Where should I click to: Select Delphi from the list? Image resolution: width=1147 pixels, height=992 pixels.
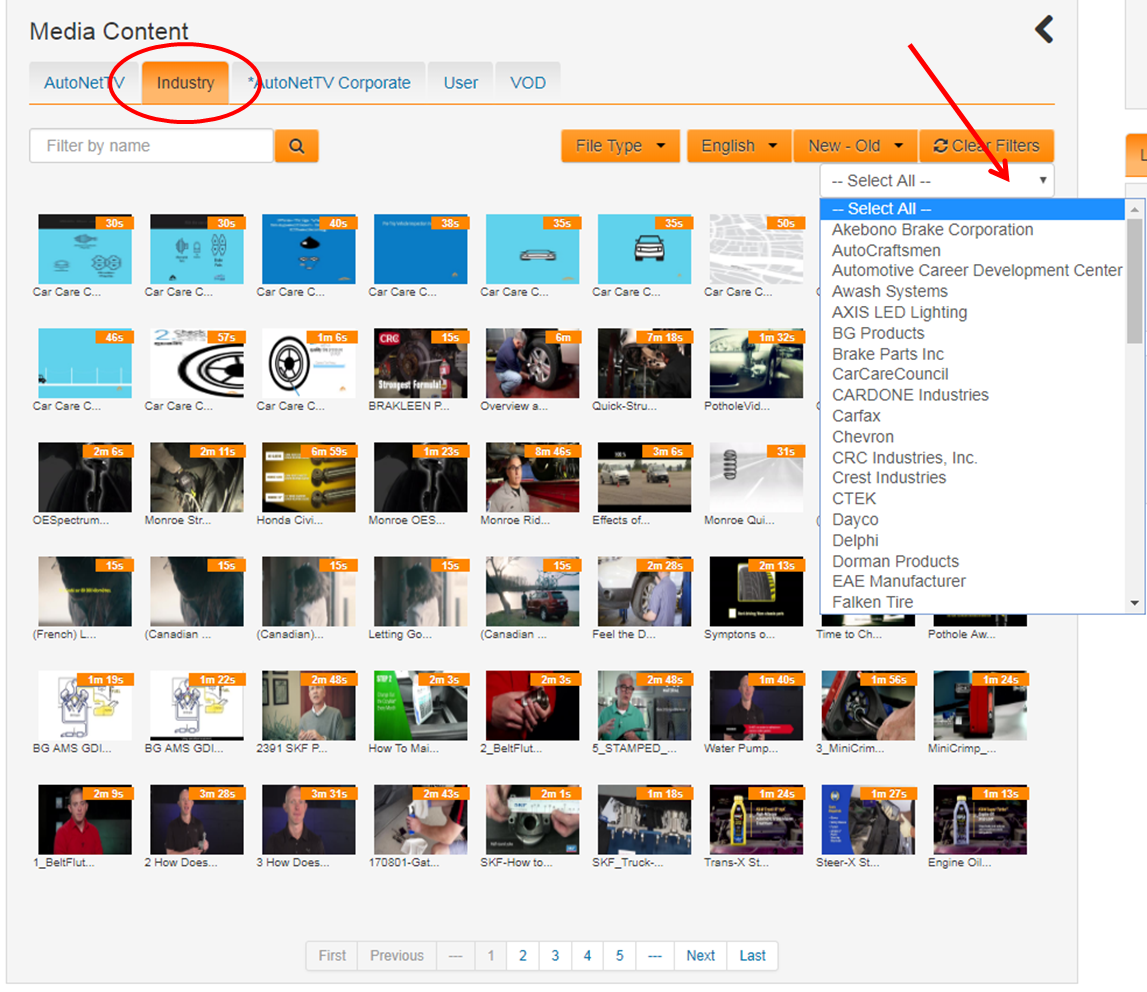972,541
